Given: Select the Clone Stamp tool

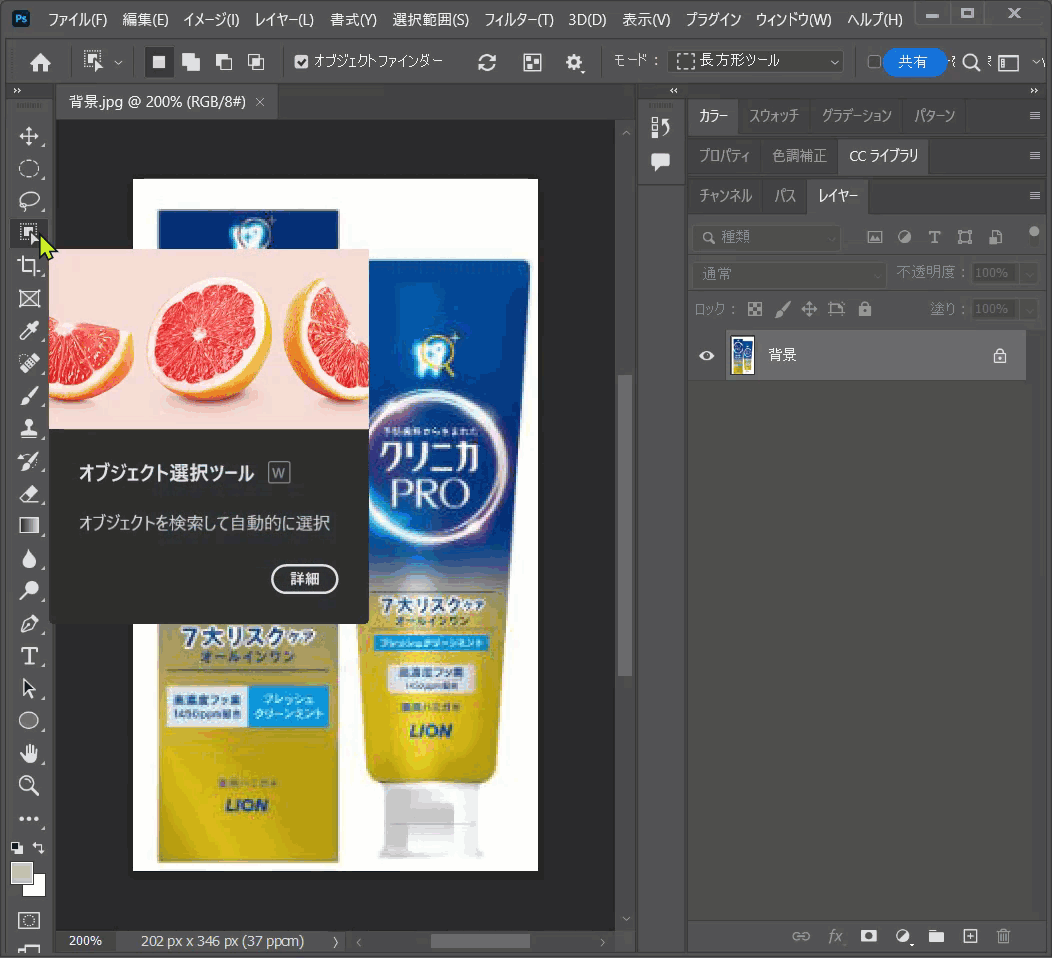Looking at the screenshot, I should point(29,428).
